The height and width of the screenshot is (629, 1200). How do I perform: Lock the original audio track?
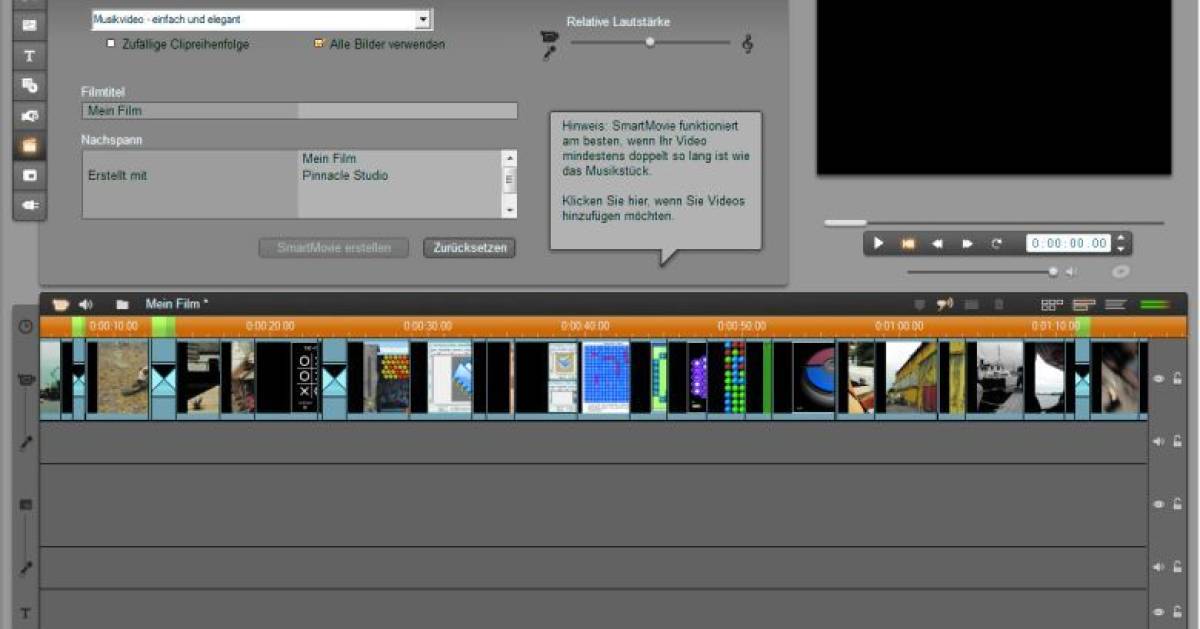(x=1178, y=441)
